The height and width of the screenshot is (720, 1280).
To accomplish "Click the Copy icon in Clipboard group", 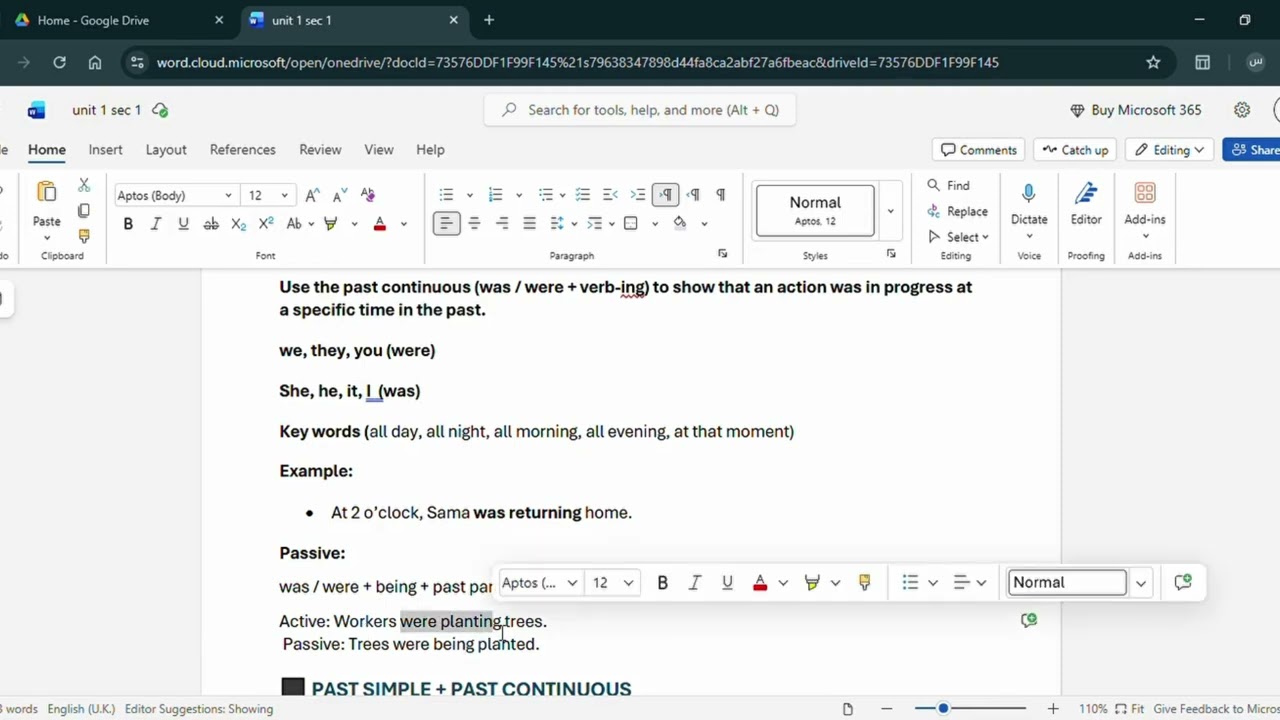I will (84, 211).
